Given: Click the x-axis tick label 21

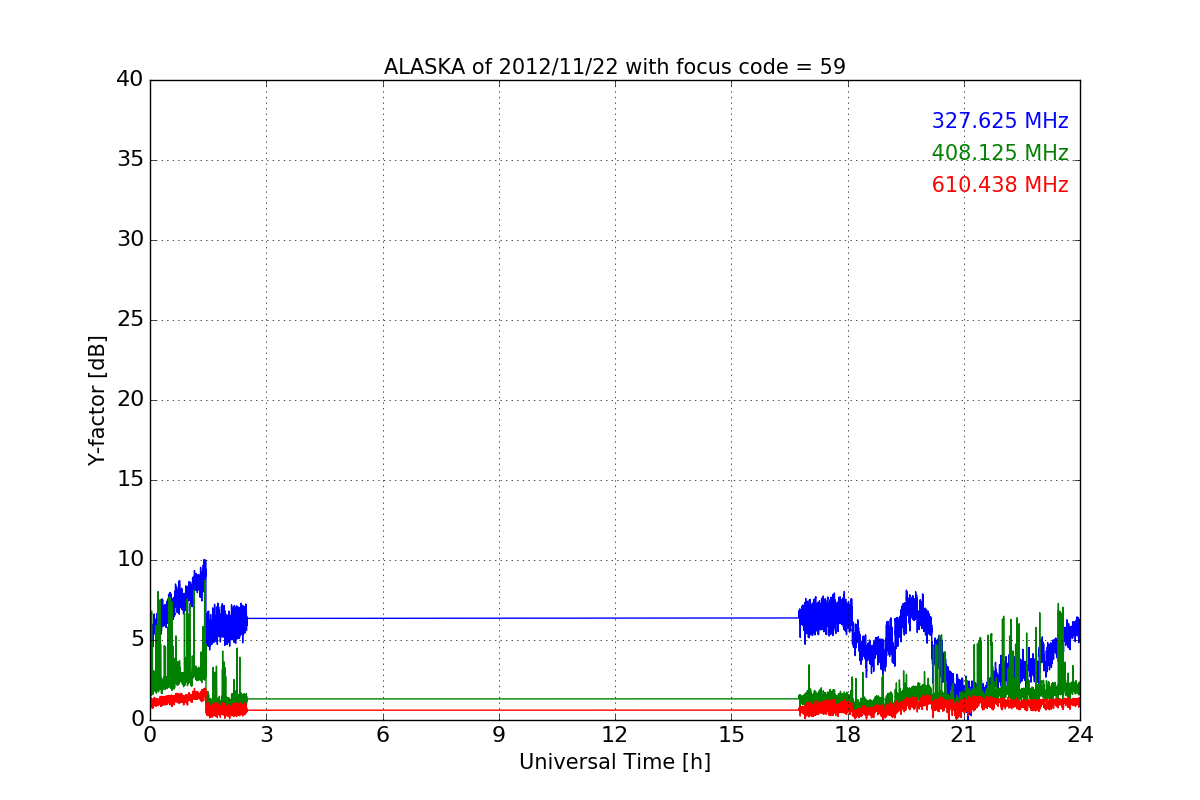Looking at the screenshot, I should tap(964, 734).
